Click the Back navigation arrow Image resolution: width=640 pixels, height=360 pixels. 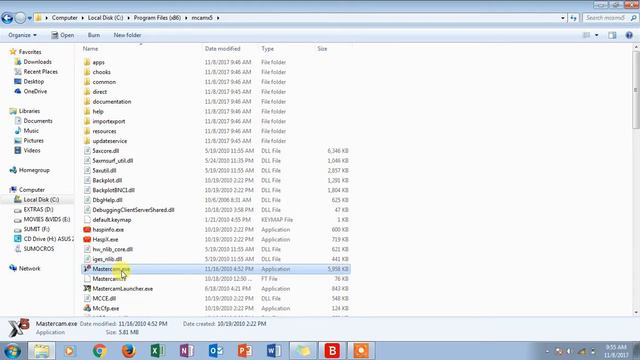pos(7,18)
